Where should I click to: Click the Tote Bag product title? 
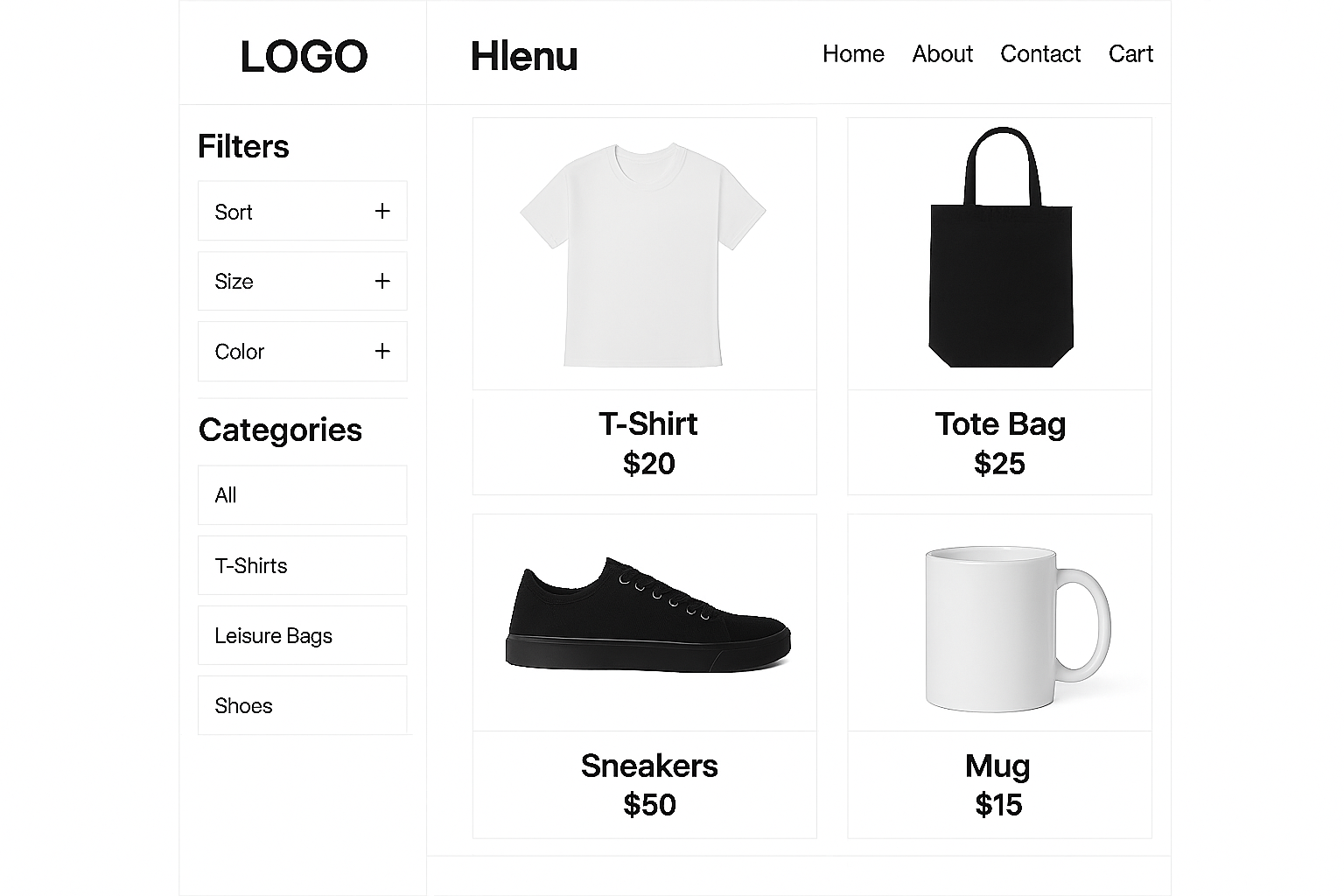pyautogui.click(x=1000, y=424)
